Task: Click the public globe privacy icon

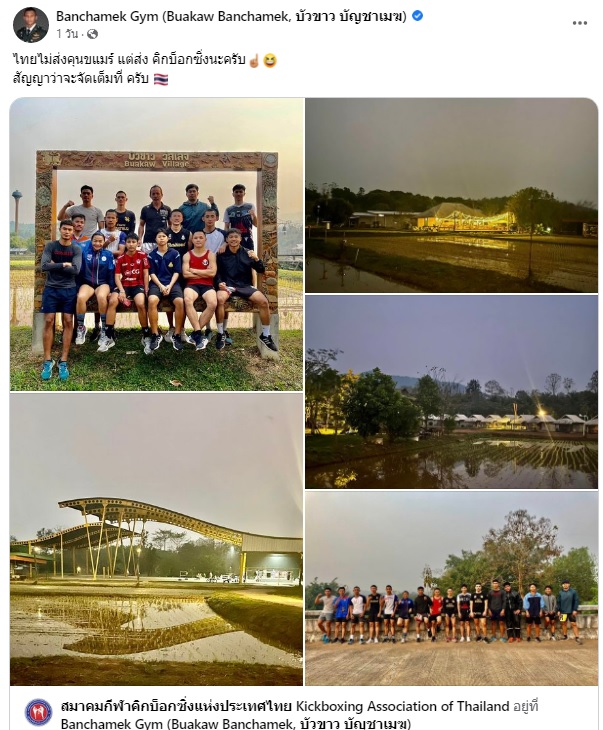Action: click(x=92, y=34)
